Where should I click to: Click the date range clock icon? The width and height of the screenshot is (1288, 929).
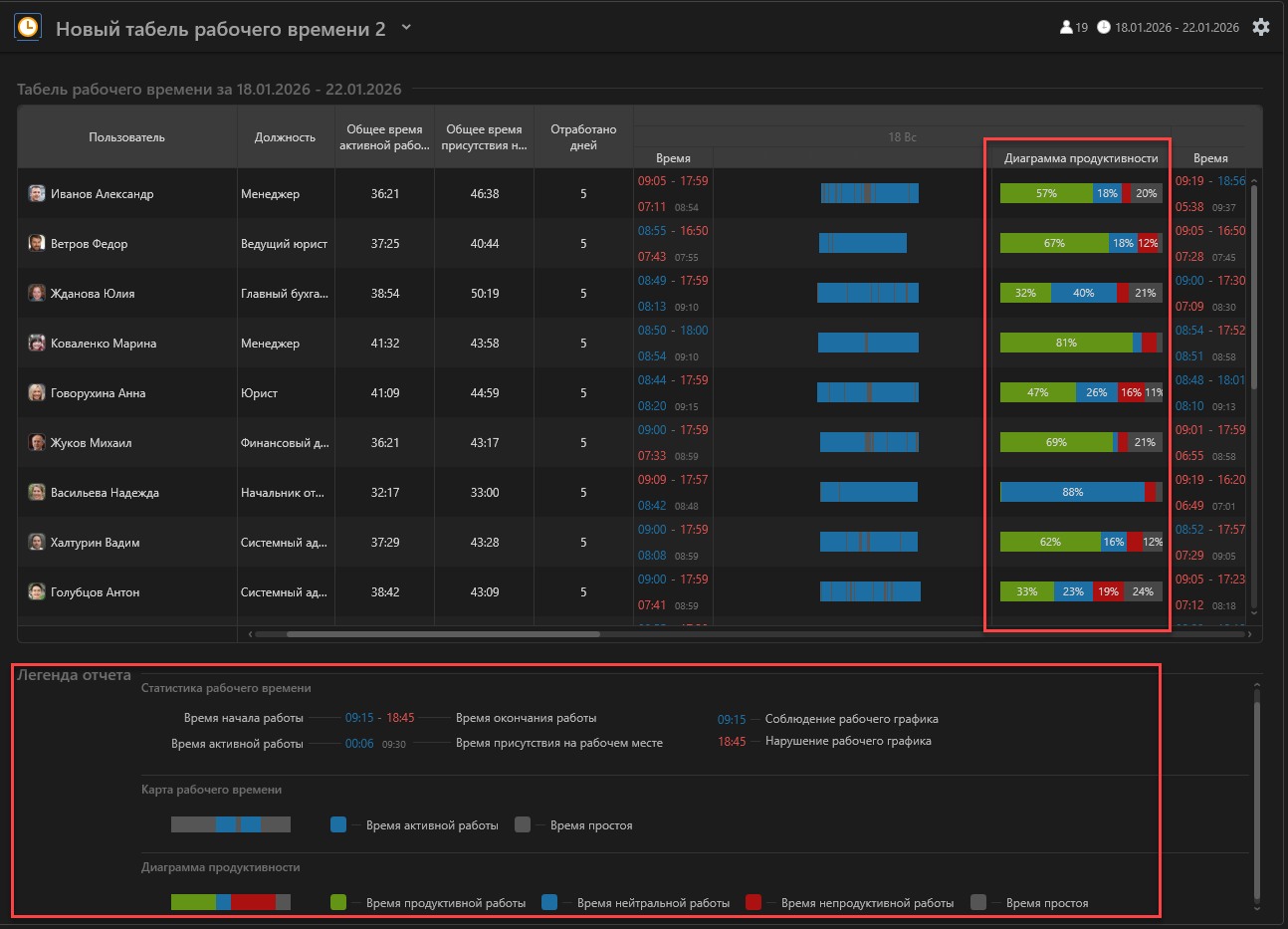(x=1104, y=27)
